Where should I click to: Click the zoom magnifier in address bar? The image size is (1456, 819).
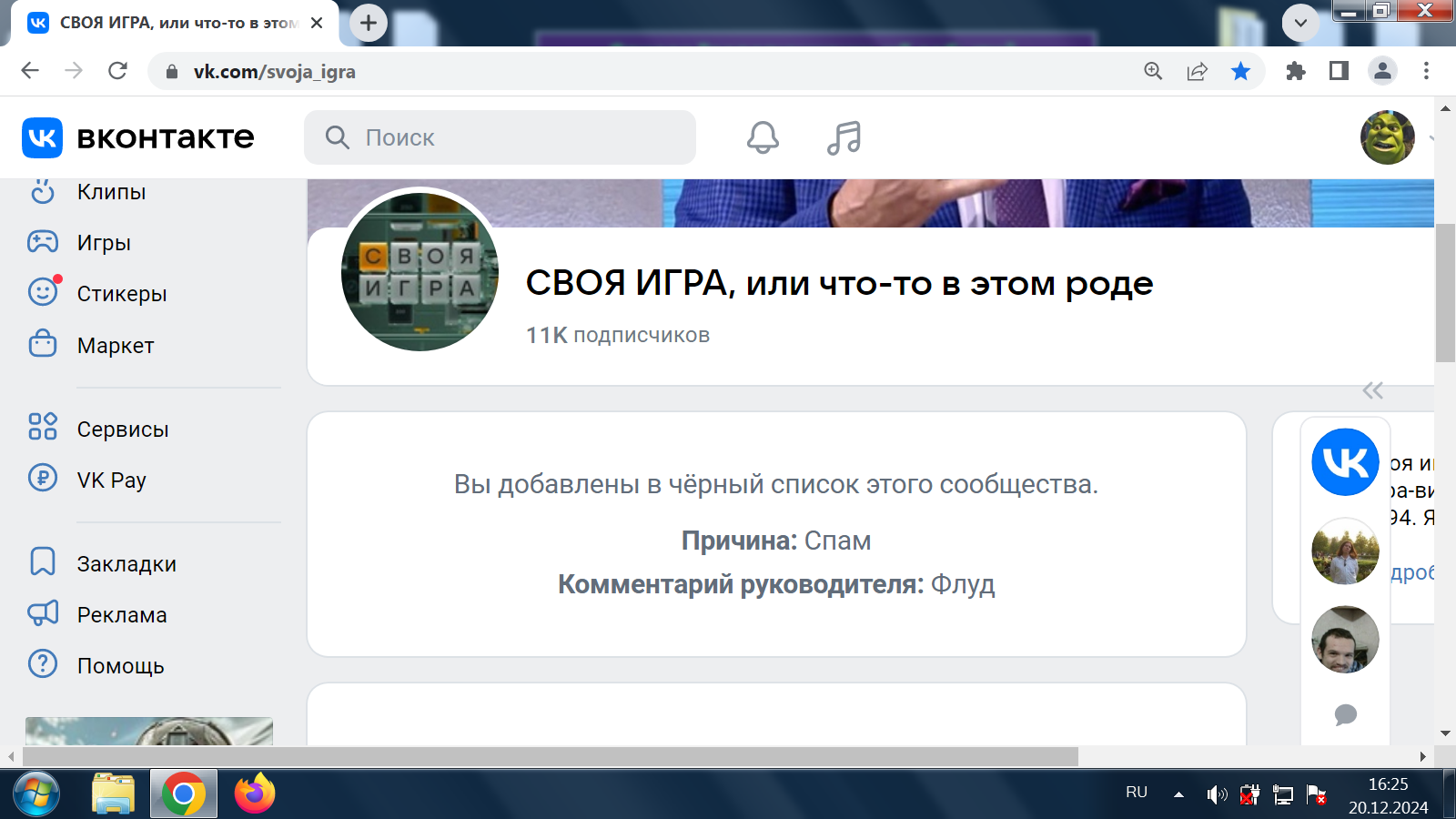(1153, 71)
